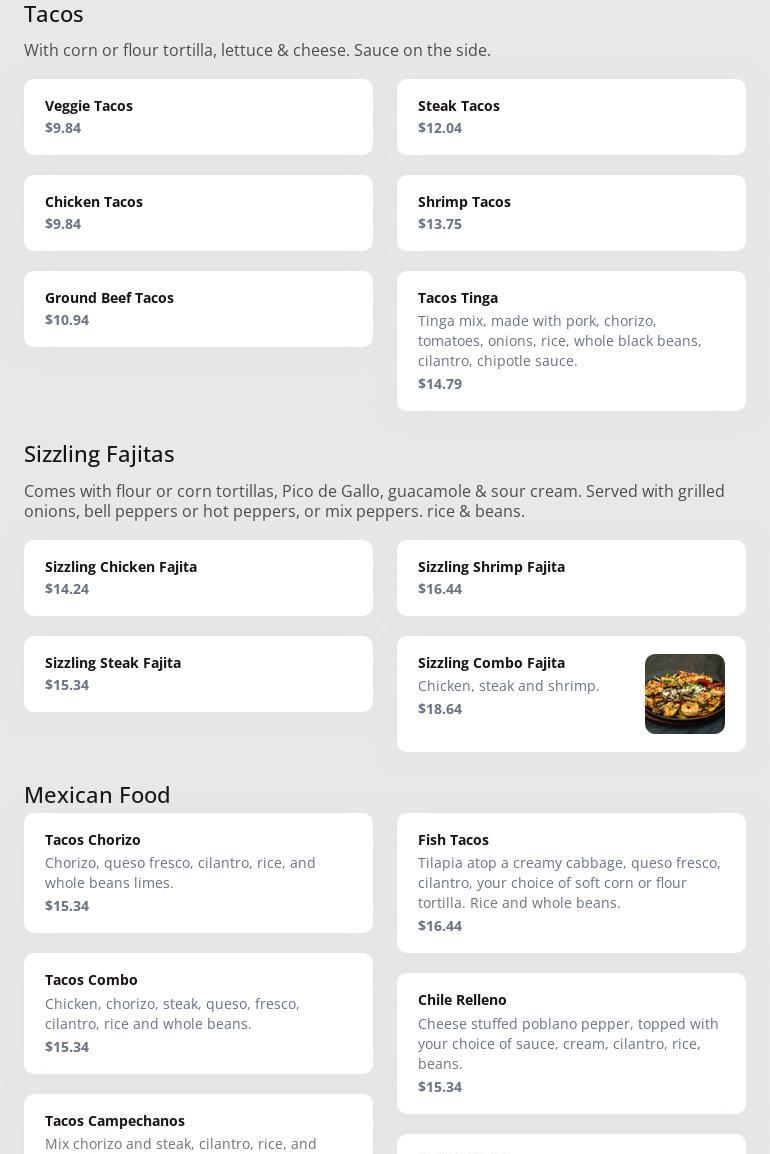Screen dimensions: 770x1154
Task: Add Chicken Tacos item
Action: click(198, 213)
